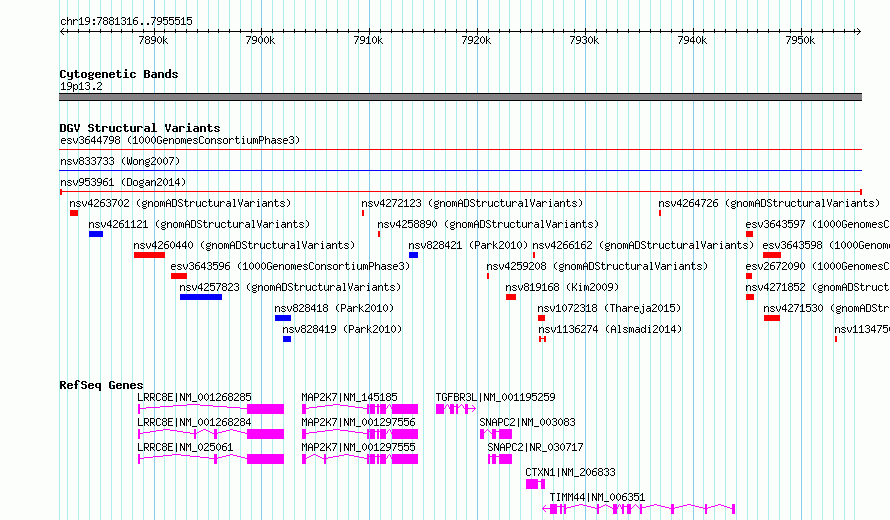Select the TIMM44 NM_006351 gene label

[597, 497]
